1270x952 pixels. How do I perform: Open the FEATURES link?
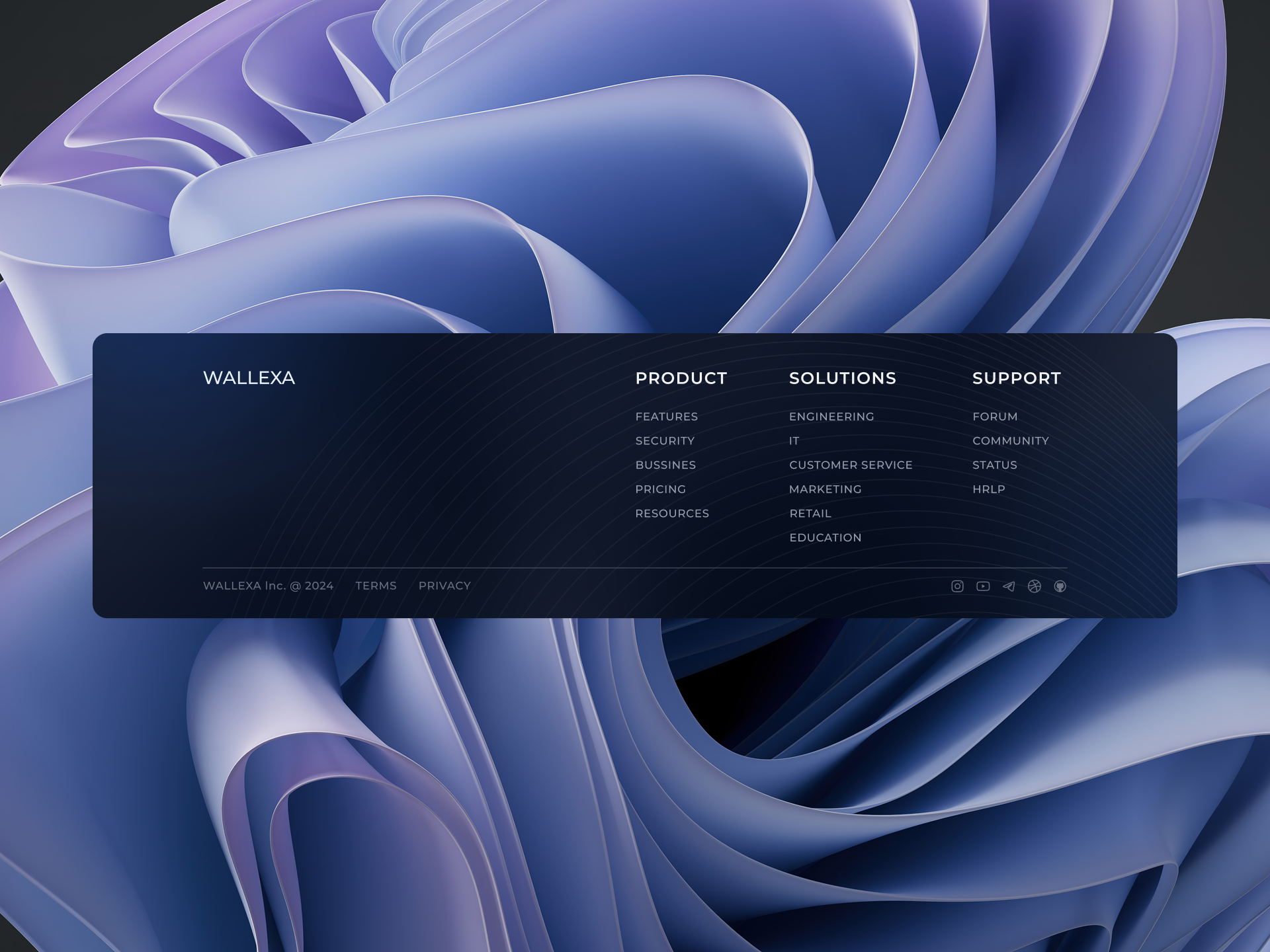click(x=667, y=416)
